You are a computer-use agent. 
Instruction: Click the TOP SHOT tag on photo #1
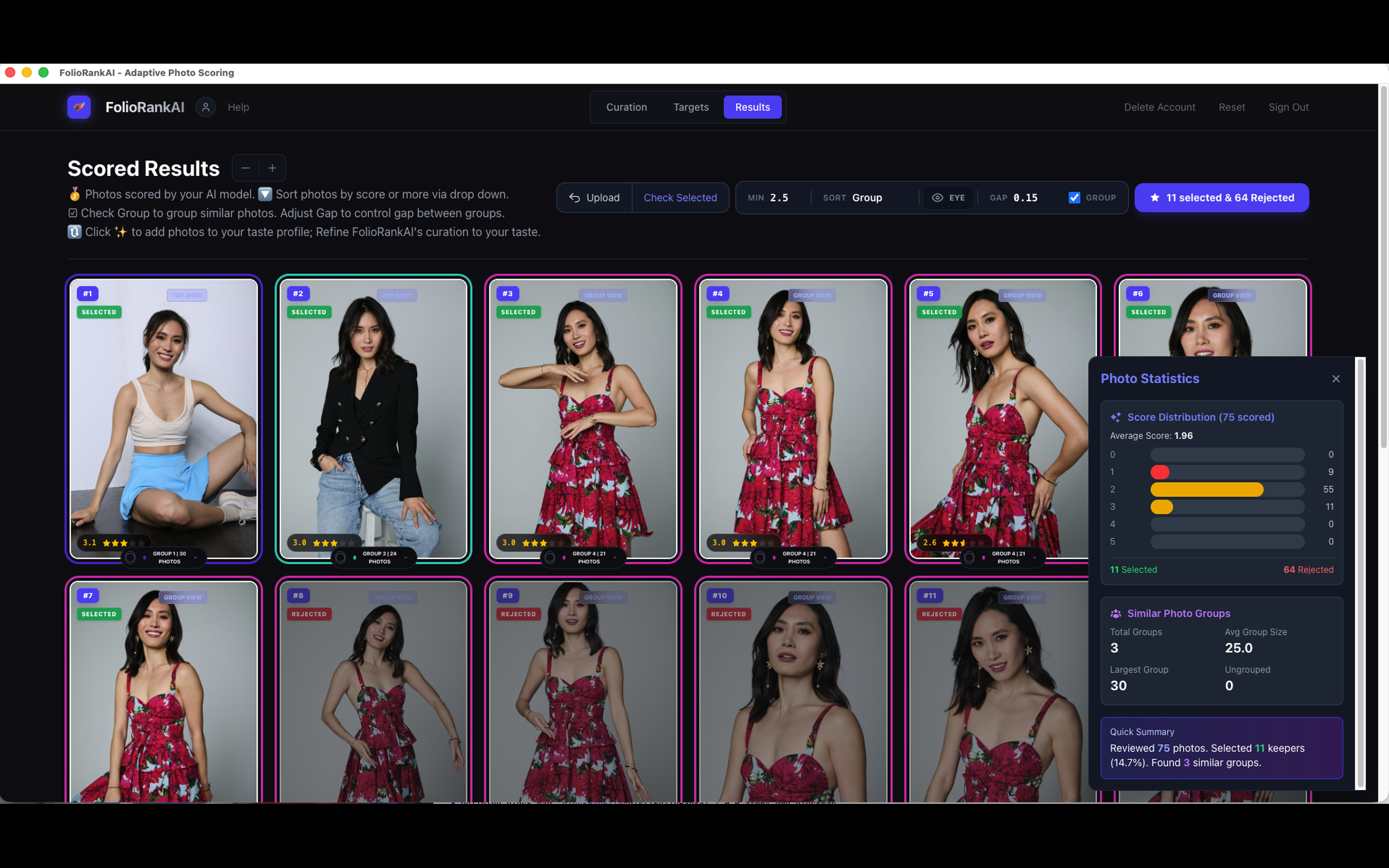click(x=187, y=296)
